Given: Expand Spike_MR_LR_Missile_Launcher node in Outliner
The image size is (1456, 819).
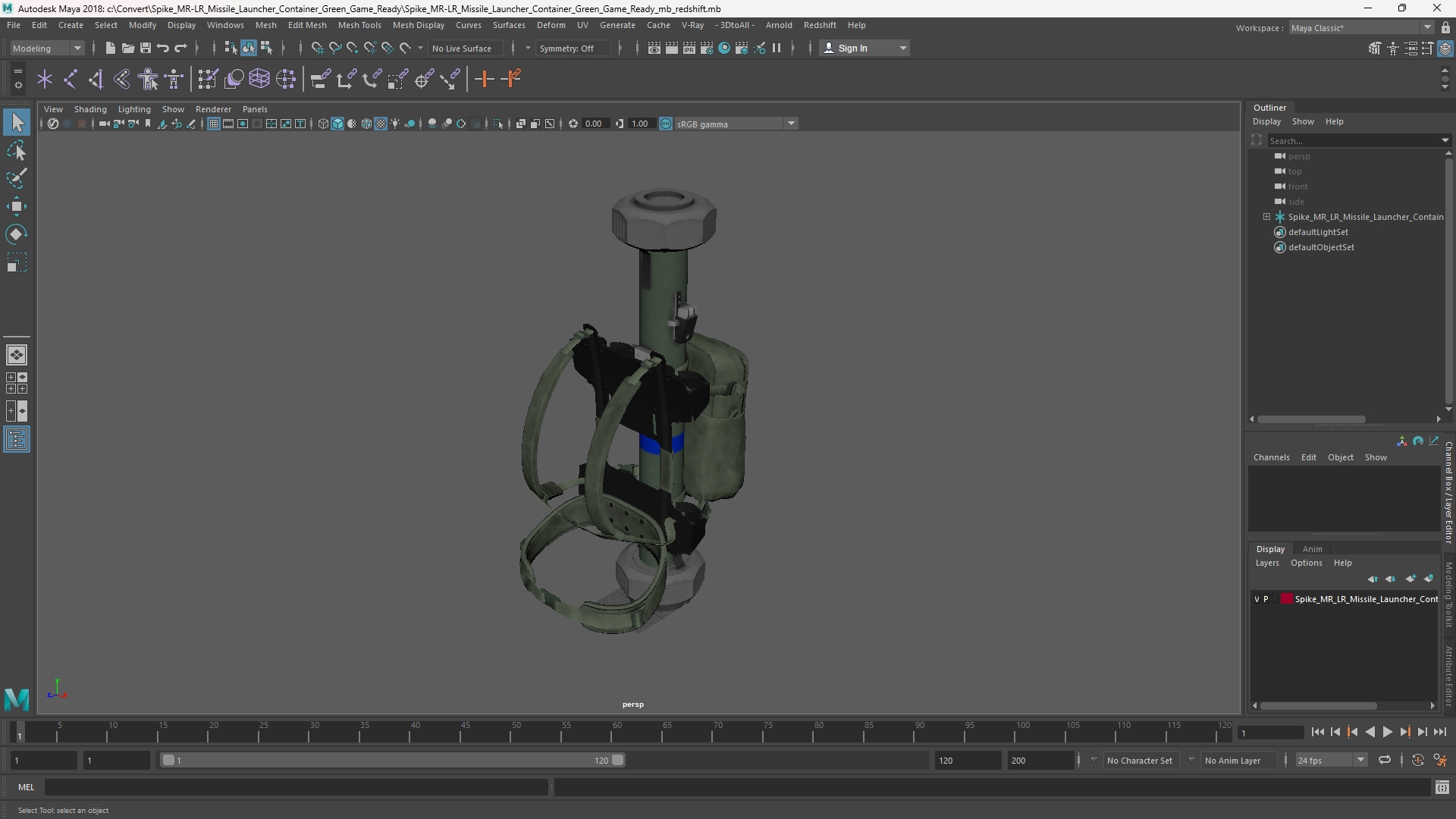Looking at the screenshot, I should click(1266, 217).
